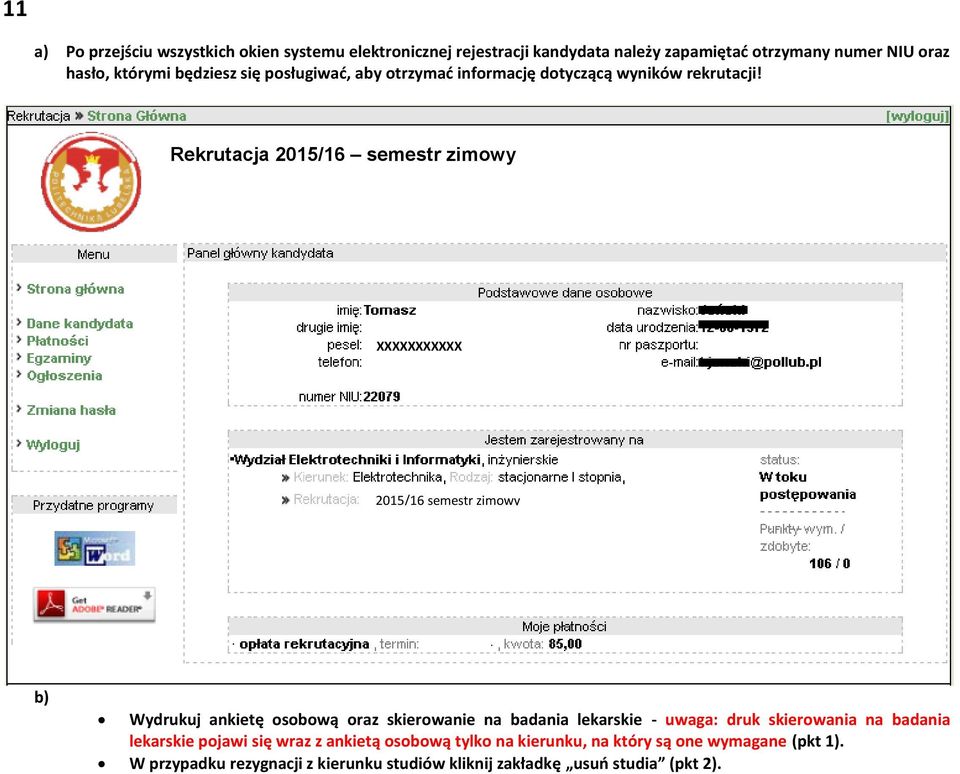
Task: Click the Panel główny kandydata title
Action: point(260,253)
